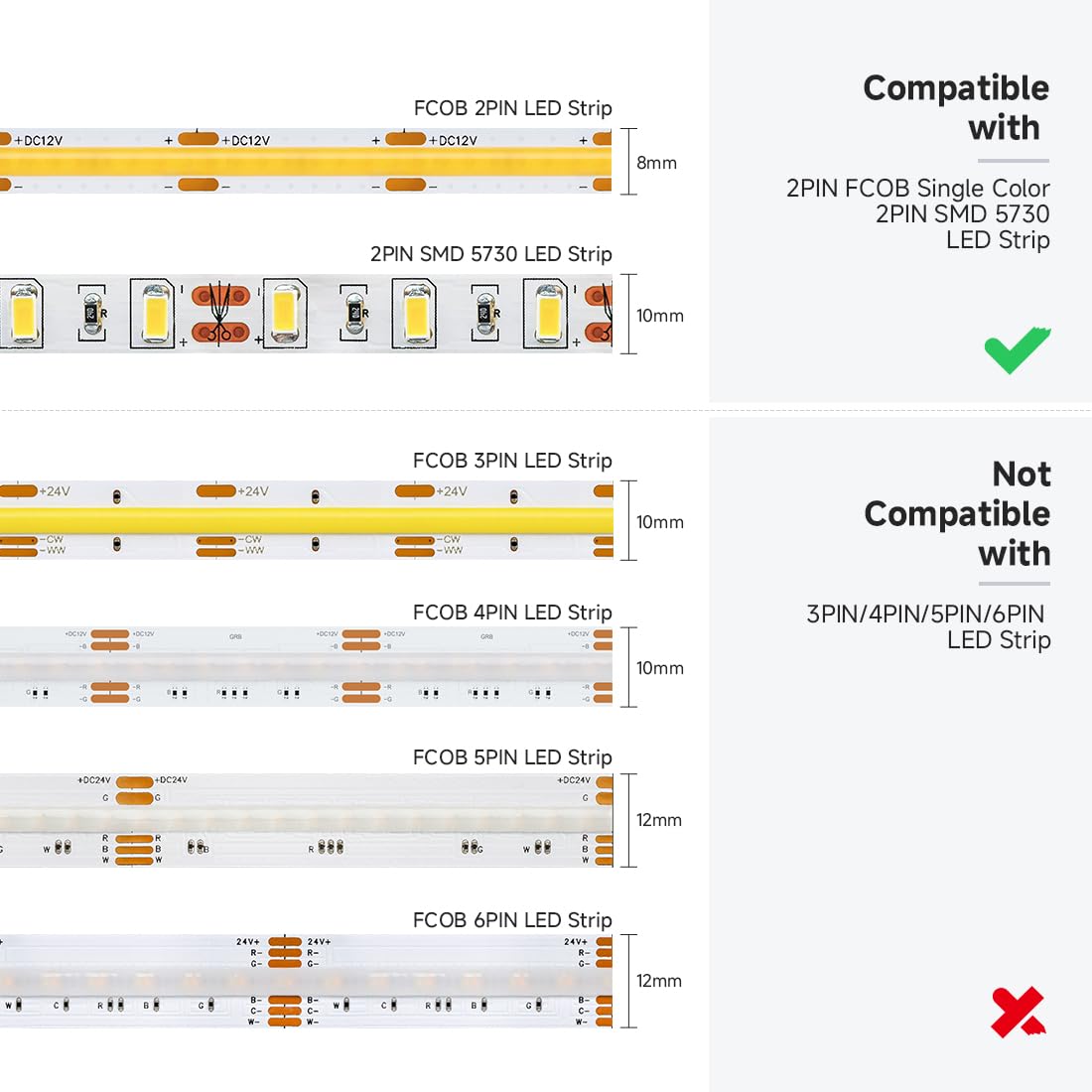
Task: Click the red X mark icon
Action: click(x=1017, y=1012)
